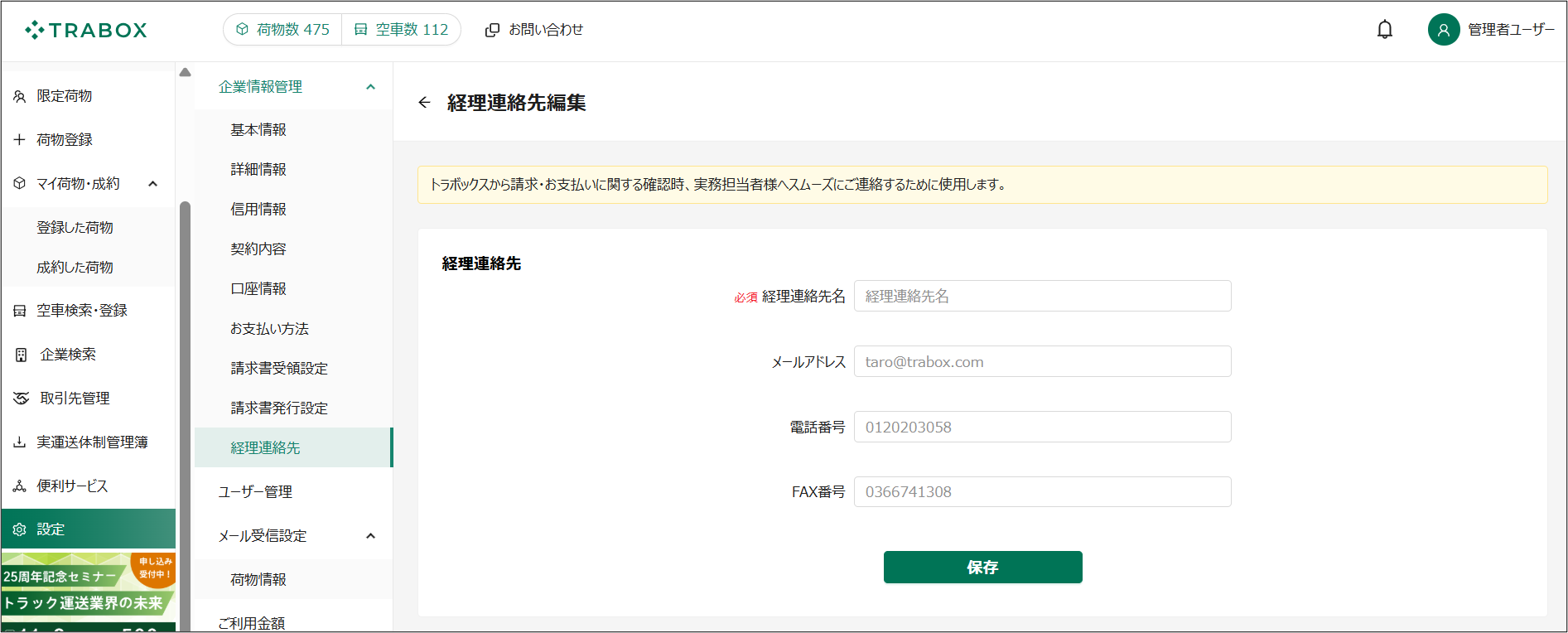Open the notification bell

(1384, 30)
